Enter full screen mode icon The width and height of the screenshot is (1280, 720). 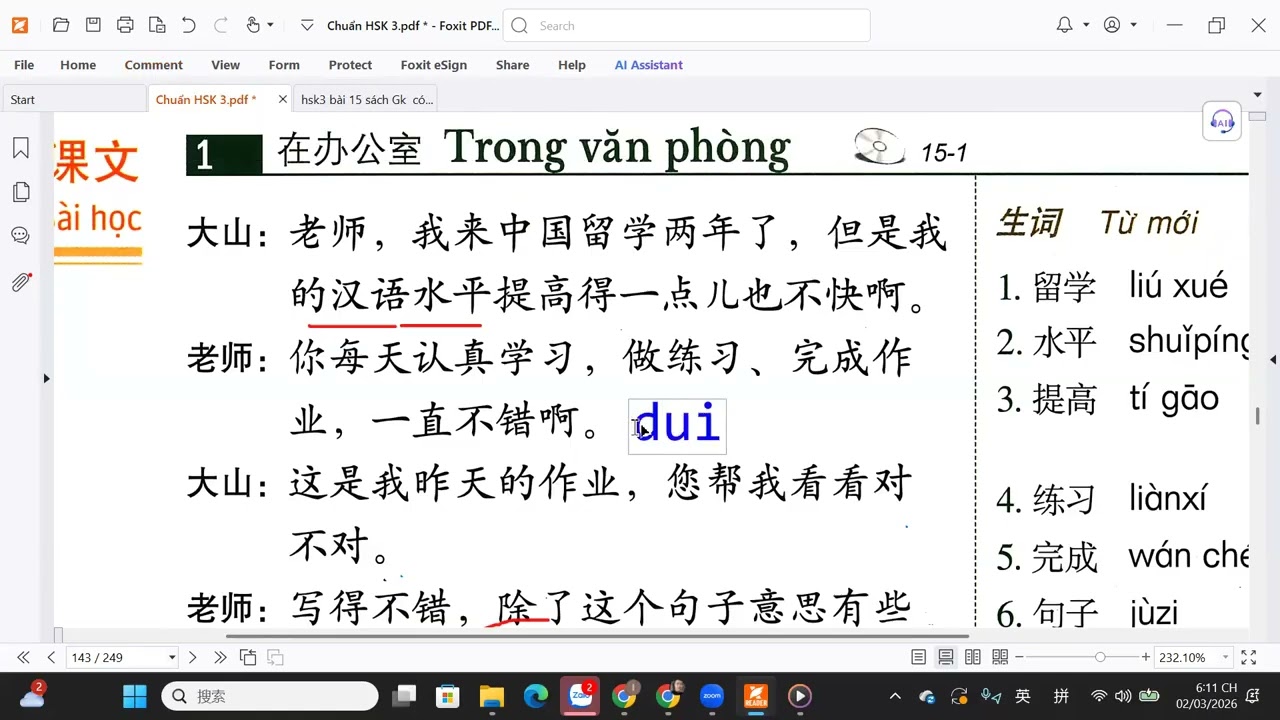pos(1248,657)
